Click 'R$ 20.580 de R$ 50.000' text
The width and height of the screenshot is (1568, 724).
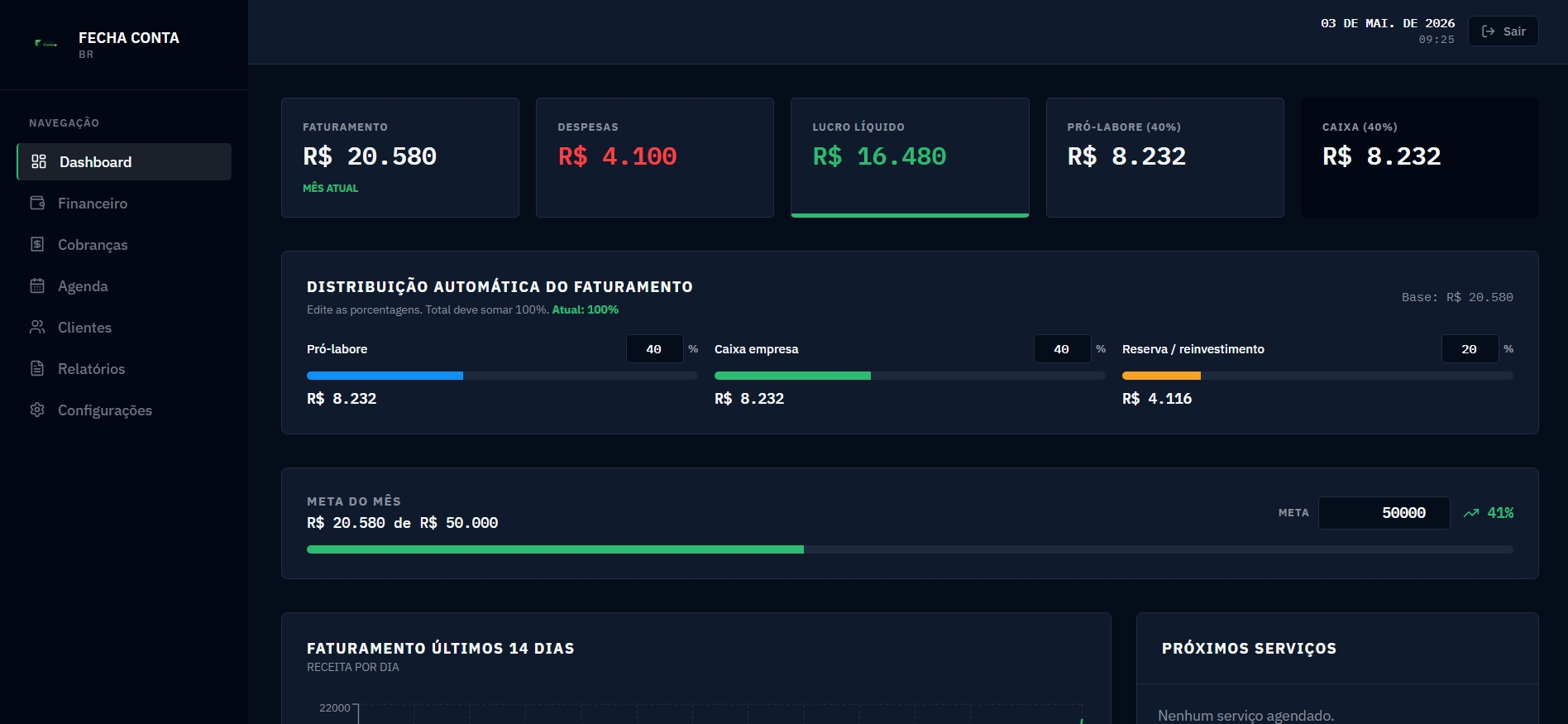click(x=402, y=523)
